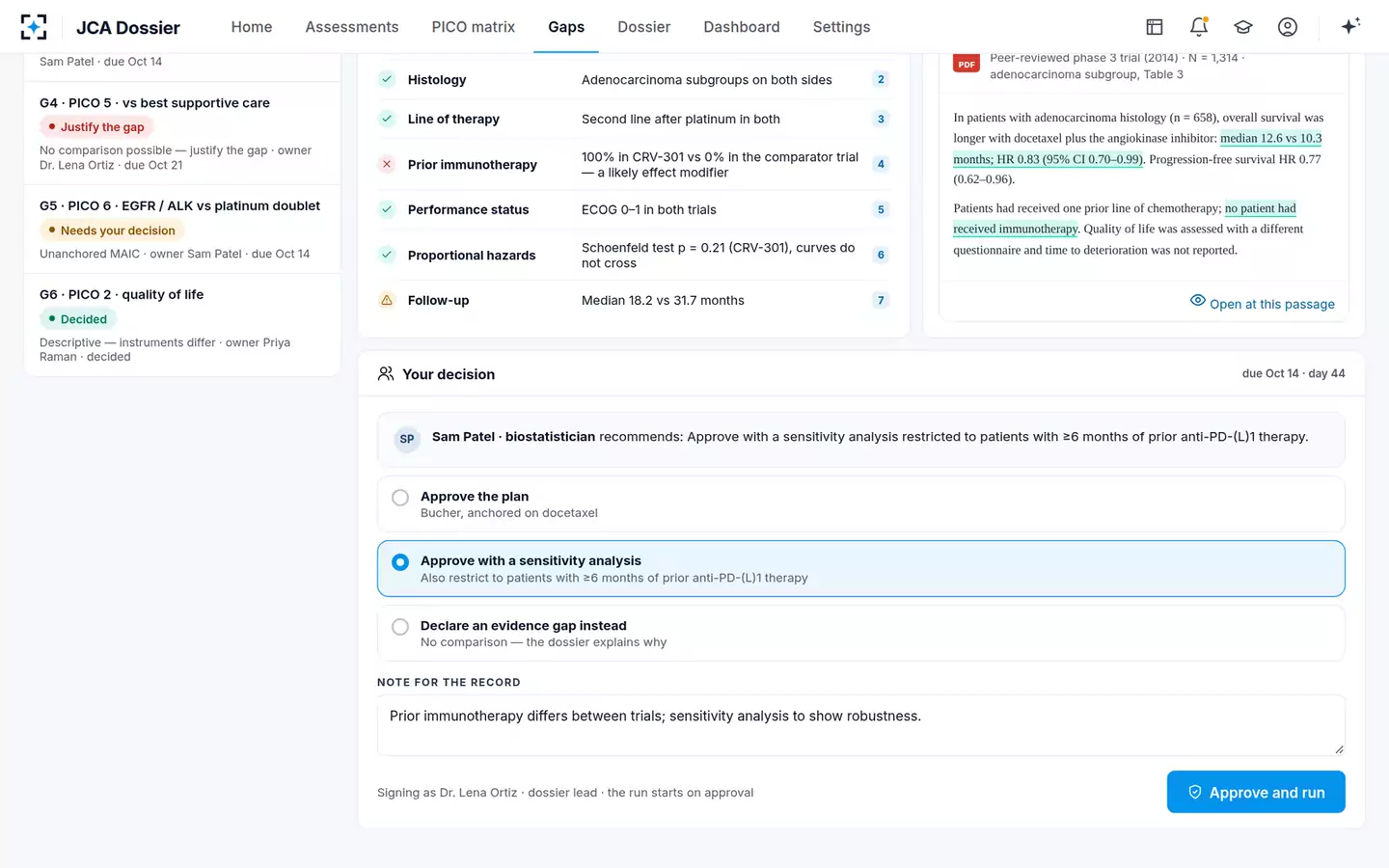Viewport: 1389px width, 868px height.
Task: Open gap G6 PICO 2 quality of life
Action: point(182,325)
